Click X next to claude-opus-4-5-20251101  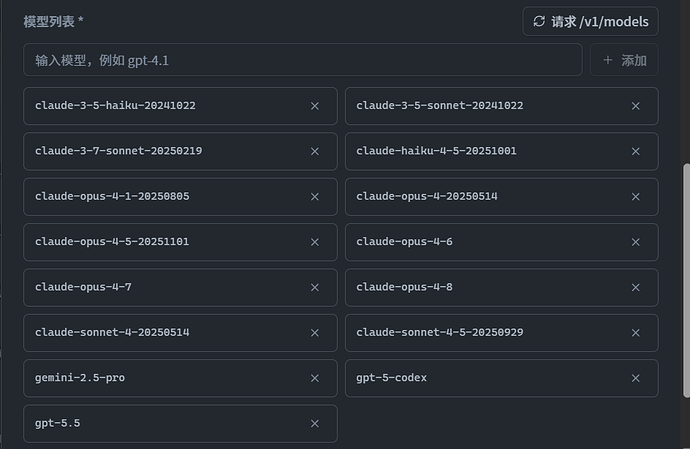point(315,242)
